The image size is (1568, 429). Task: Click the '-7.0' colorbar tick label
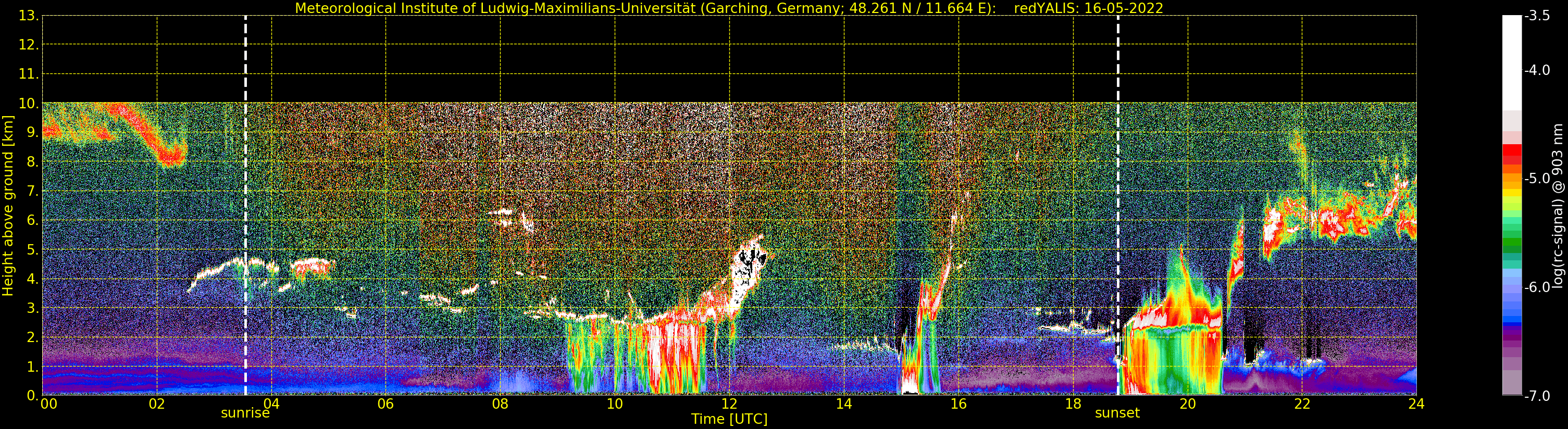click(1537, 396)
